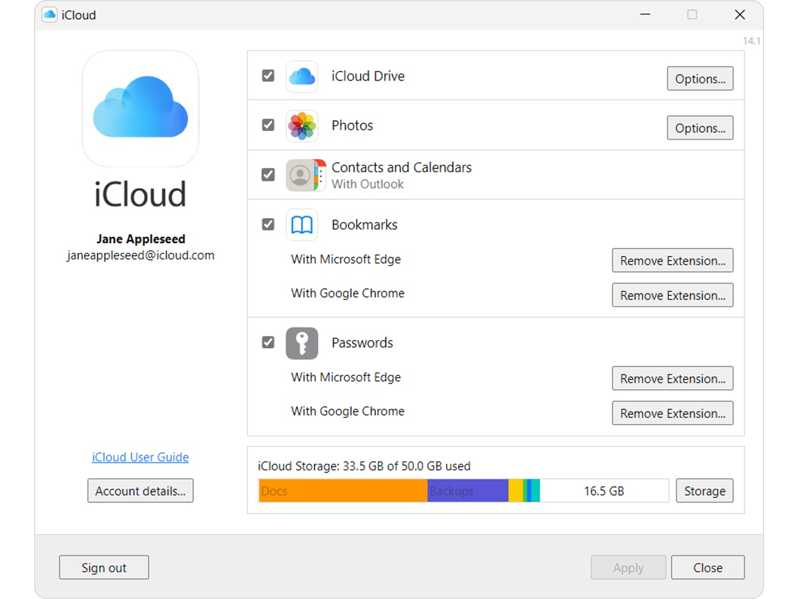Click the orange Docs storage segment
The width and height of the screenshot is (800, 599).
(x=343, y=491)
